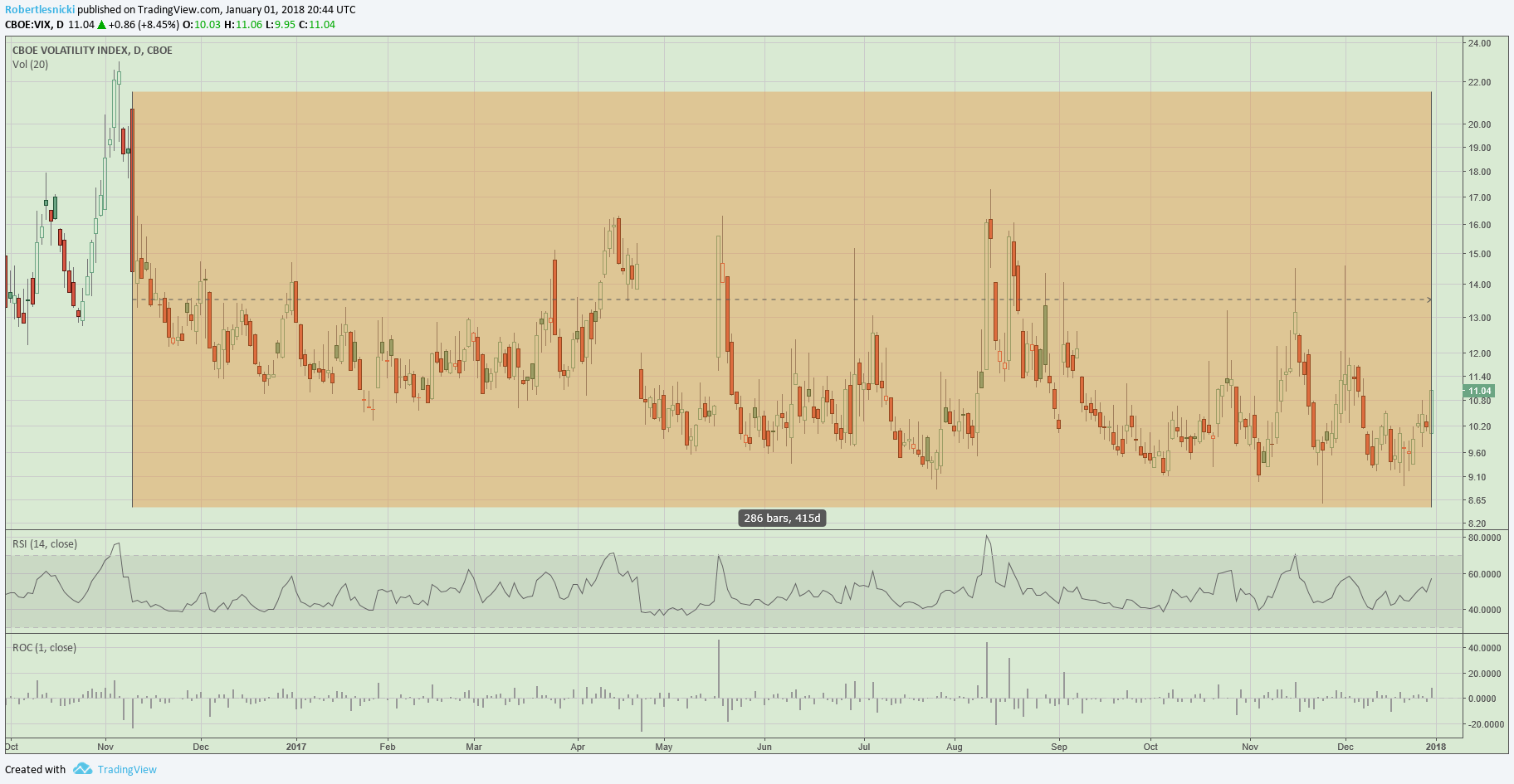Click the 2017 year label on time axis
Viewport: 1514px width, 784px height.
pyautogui.click(x=296, y=747)
